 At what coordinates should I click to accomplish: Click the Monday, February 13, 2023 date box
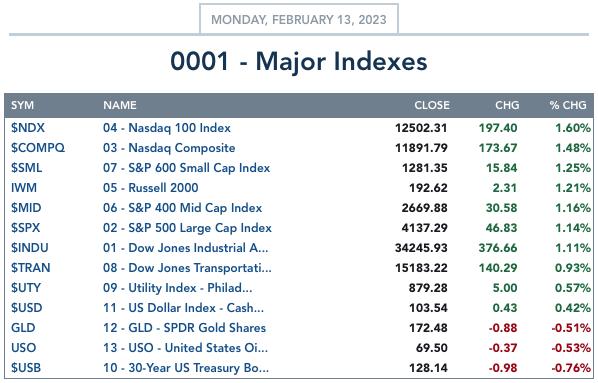[x=299, y=19]
